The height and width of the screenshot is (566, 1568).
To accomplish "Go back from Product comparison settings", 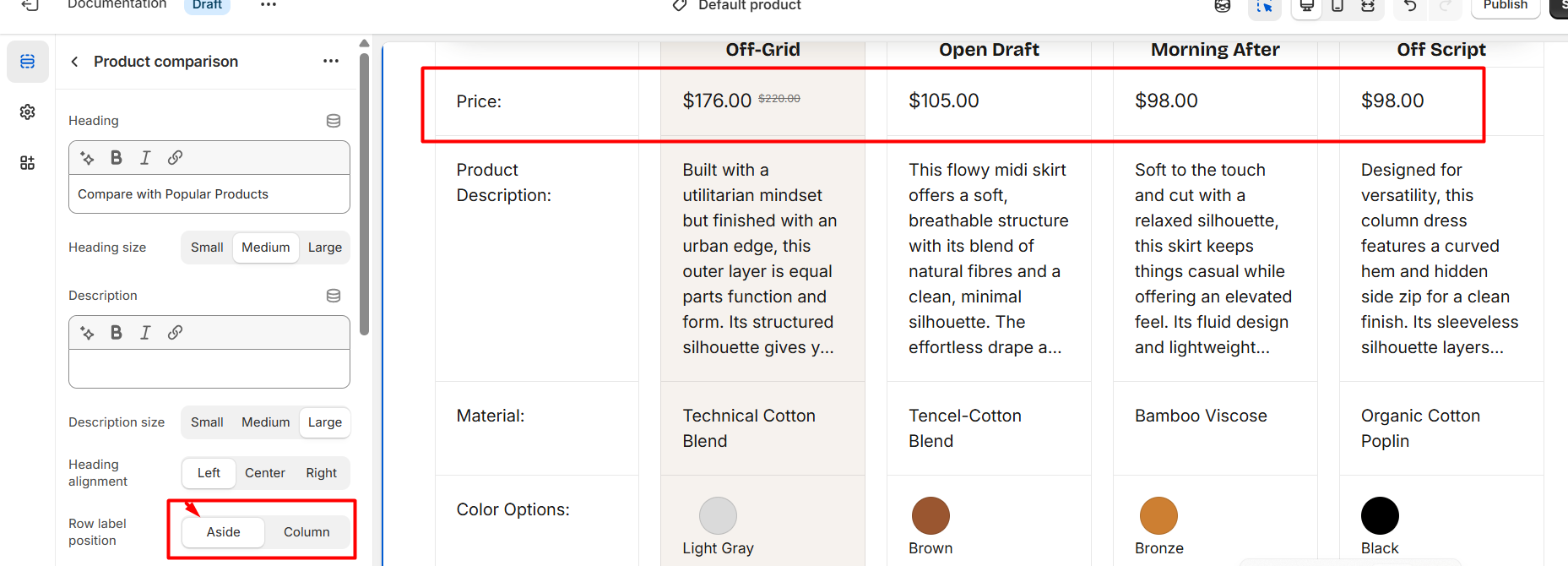I will (x=75, y=62).
